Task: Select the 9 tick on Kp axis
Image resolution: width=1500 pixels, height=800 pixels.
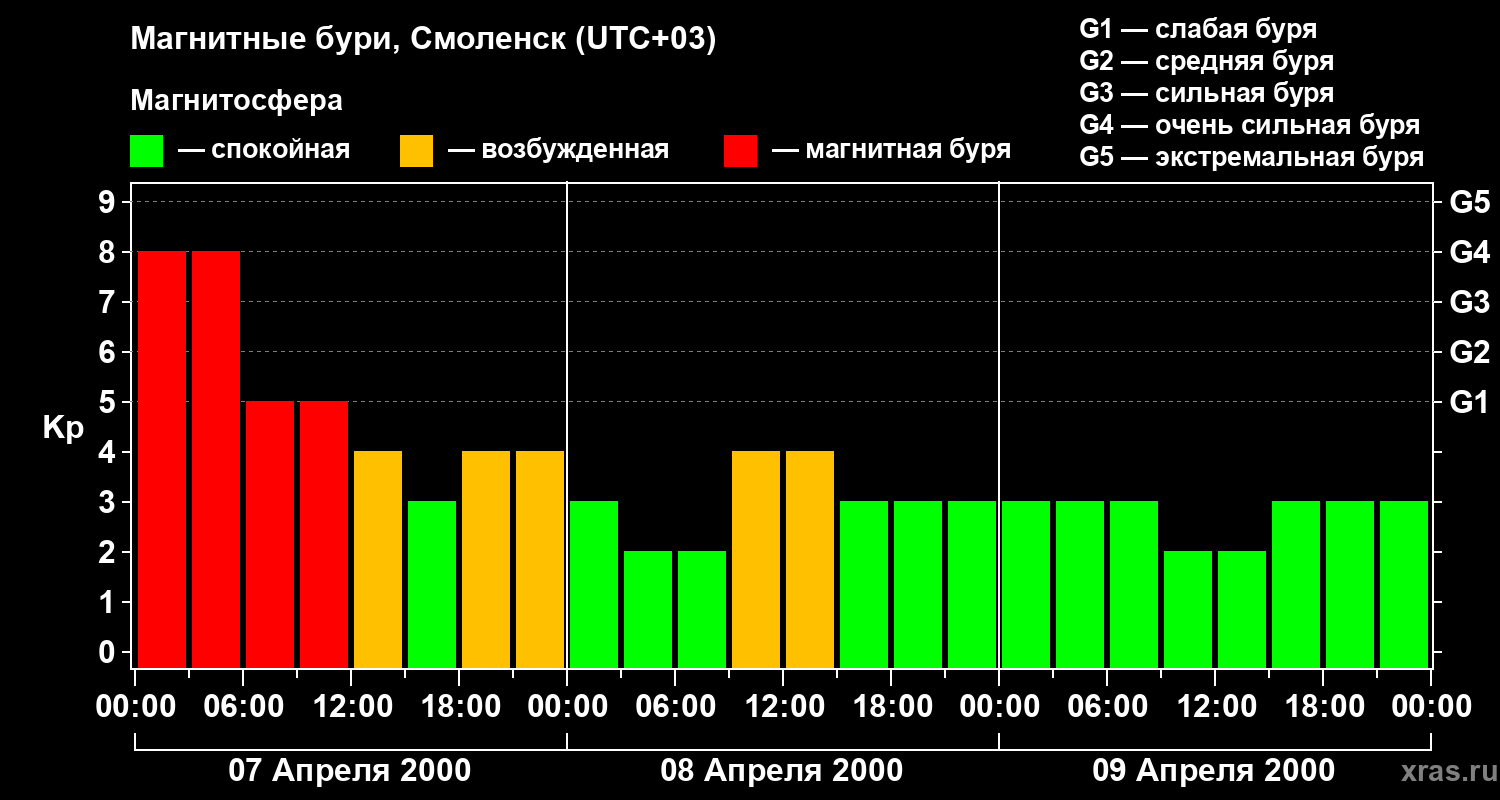Action: 108,203
